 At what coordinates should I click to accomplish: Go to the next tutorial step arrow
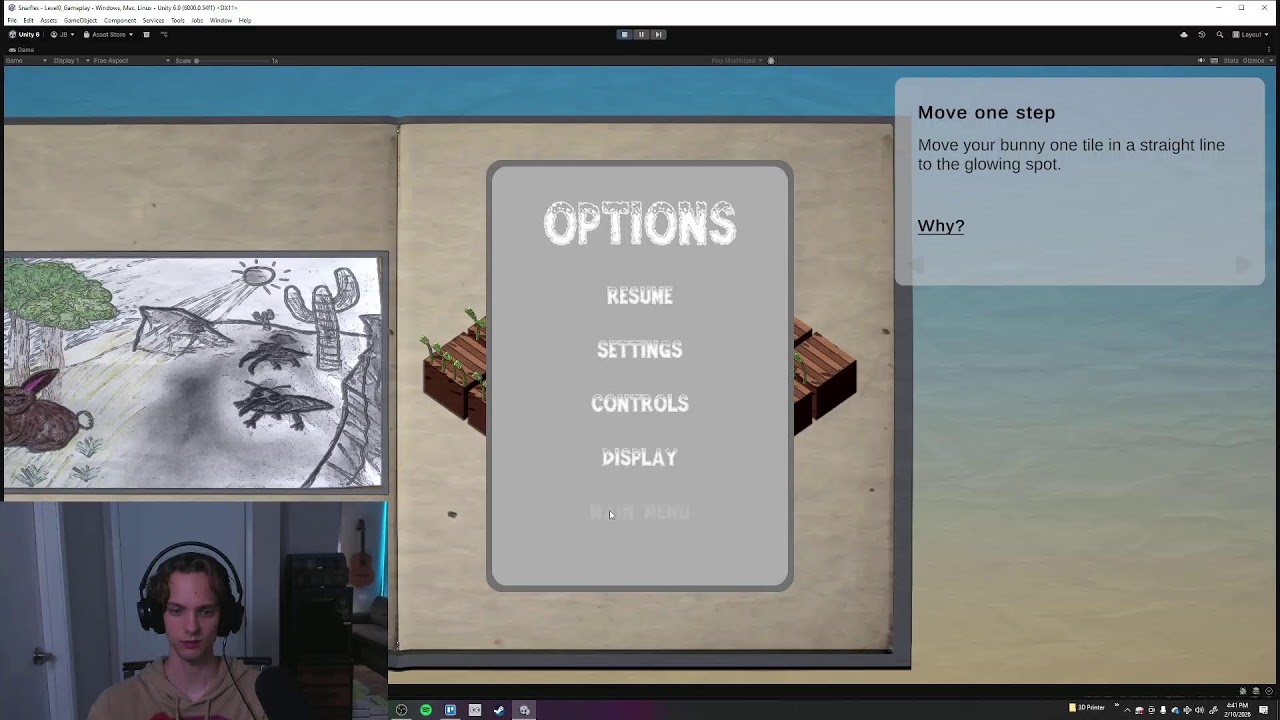1243,265
